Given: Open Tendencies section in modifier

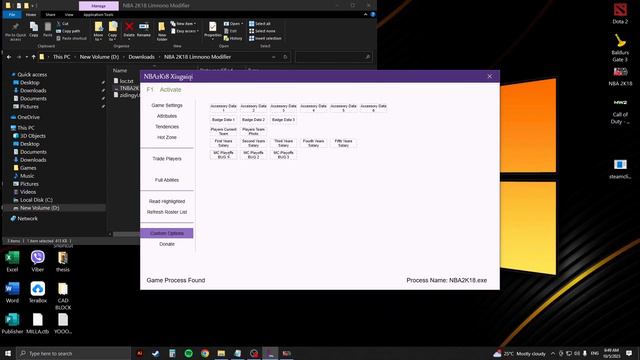Looking at the screenshot, I should coord(167,127).
